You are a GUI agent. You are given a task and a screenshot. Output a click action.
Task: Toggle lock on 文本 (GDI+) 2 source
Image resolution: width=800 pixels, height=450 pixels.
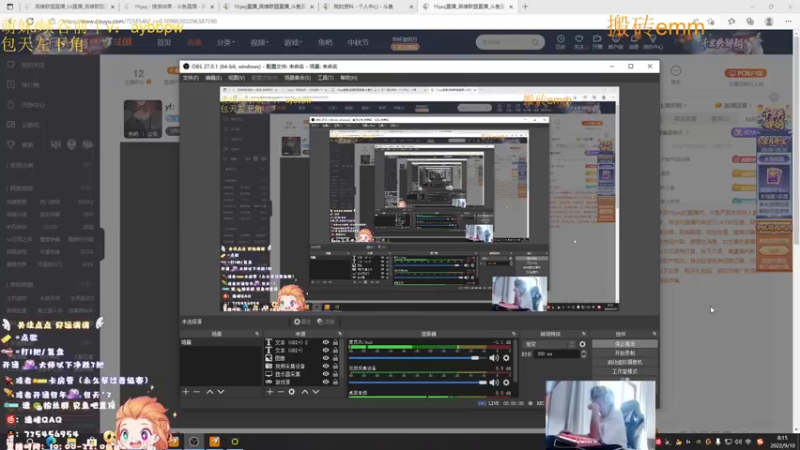point(335,342)
